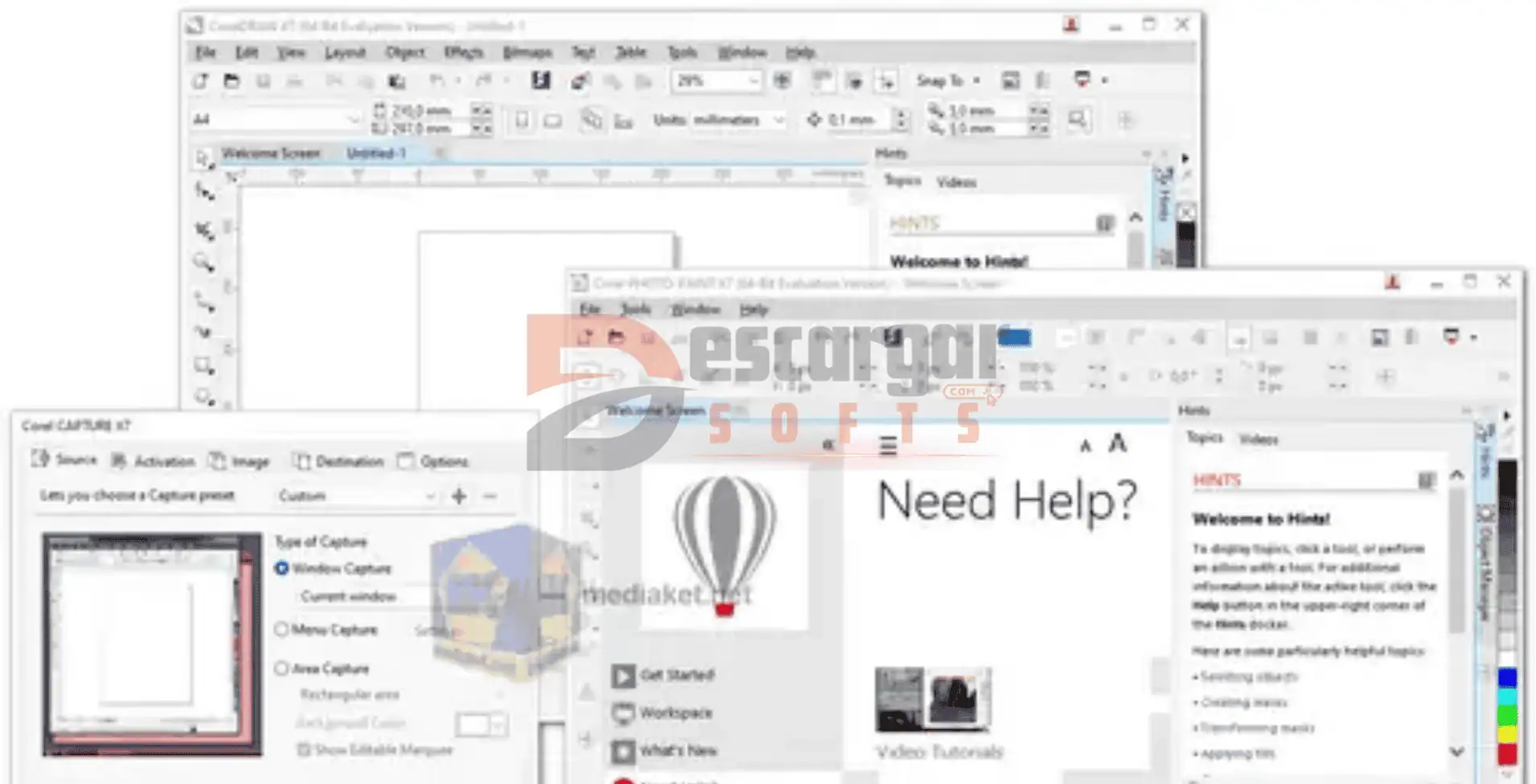Expand the zoom level dropdown in CorelDRAW
Viewport: 1536px width, 784px height.
click(x=753, y=81)
